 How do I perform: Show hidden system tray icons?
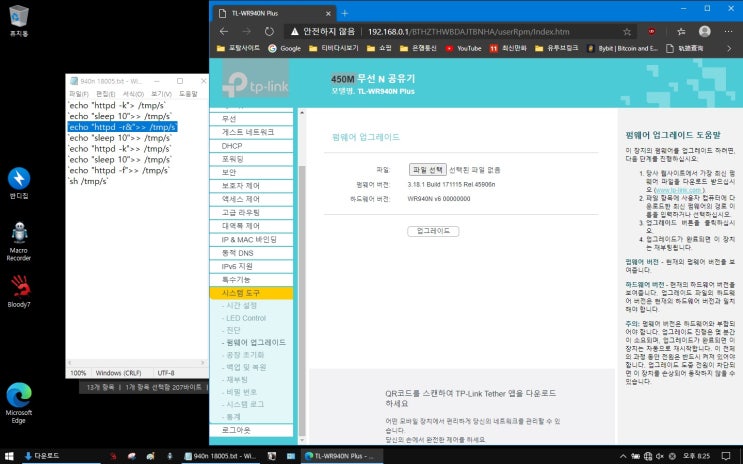623,456
